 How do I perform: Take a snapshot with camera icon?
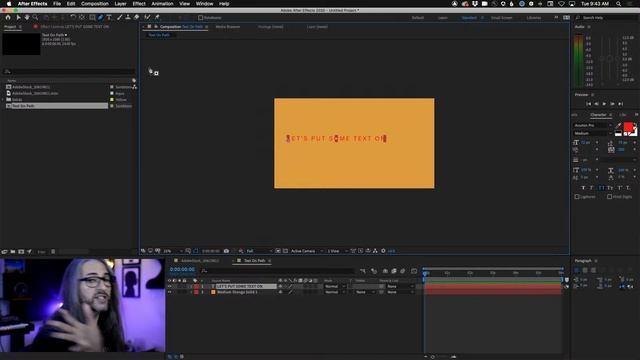[226, 251]
